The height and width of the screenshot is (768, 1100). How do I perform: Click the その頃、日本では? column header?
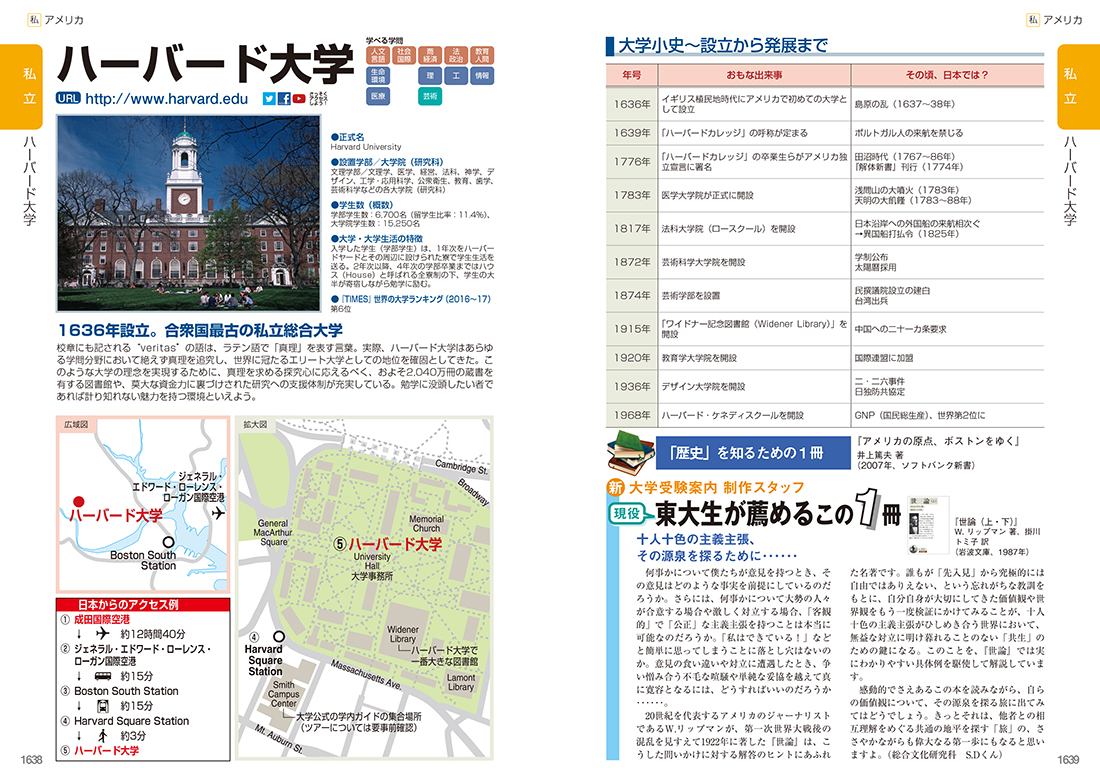[947, 74]
